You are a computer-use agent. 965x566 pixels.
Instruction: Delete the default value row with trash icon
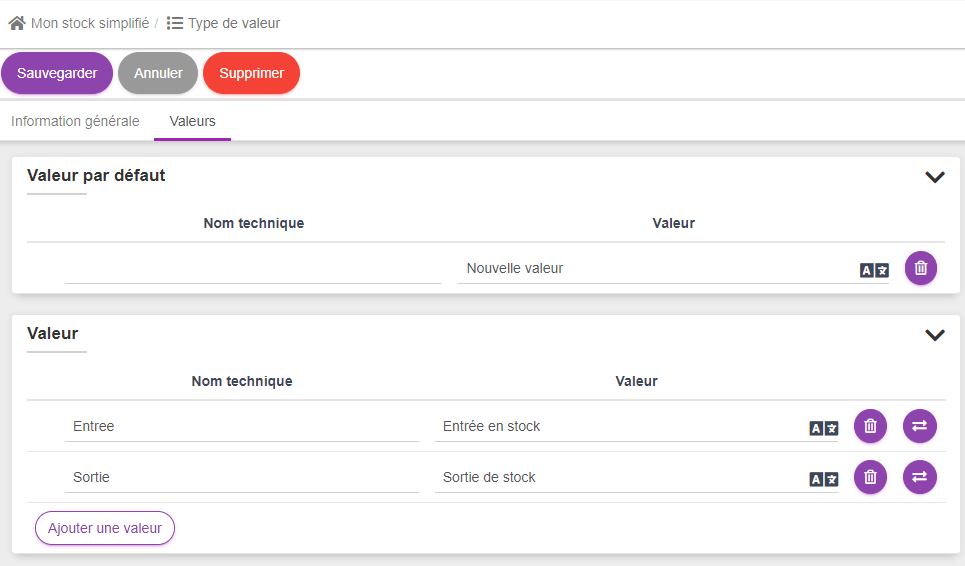(x=921, y=268)
